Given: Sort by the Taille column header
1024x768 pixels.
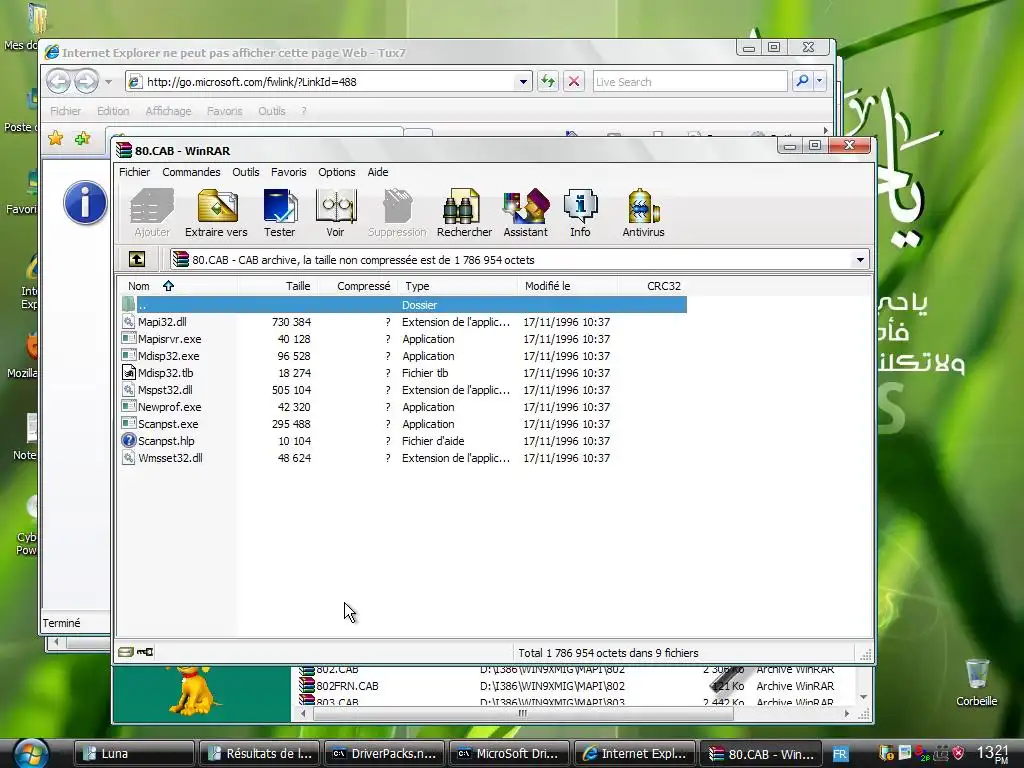Looking at the screenshot, I should (x=277, y=286).
